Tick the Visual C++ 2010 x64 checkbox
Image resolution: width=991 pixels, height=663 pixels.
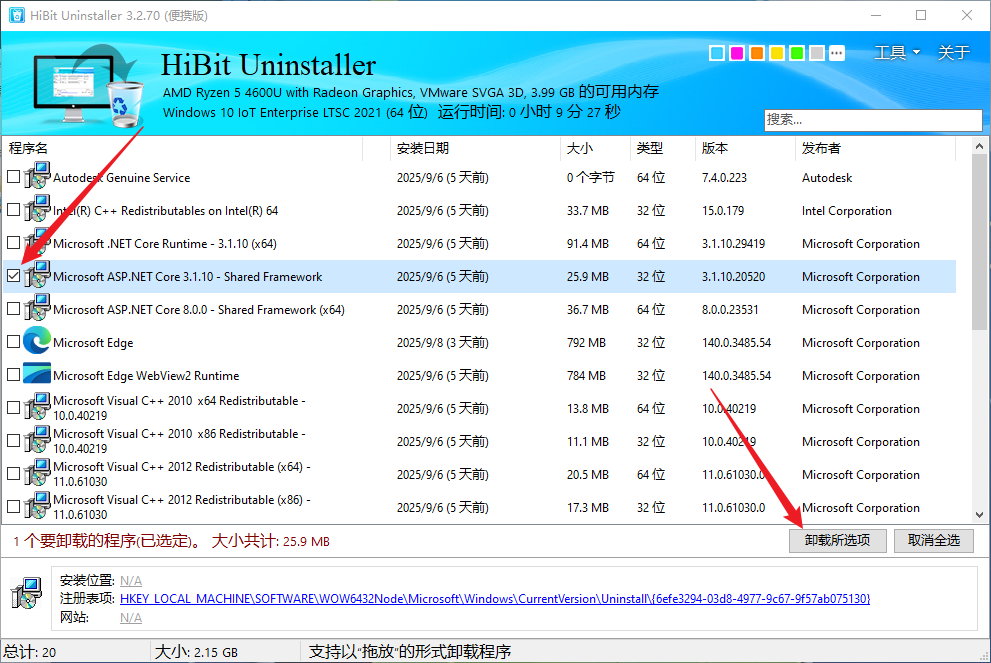pos(13,408)
